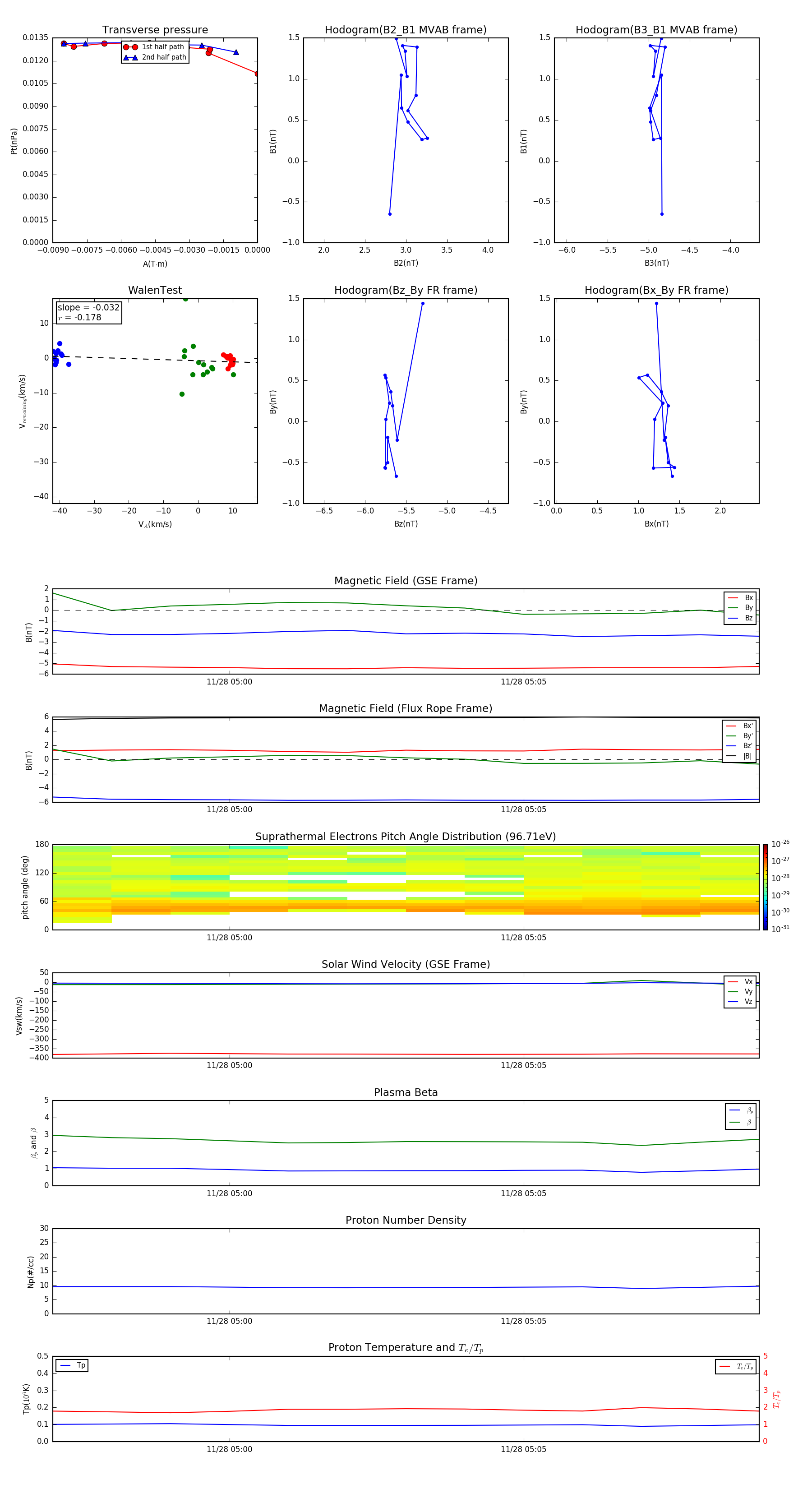Click the B3(nT) x-axis label

pyautogui.click(x=656, y=263)
